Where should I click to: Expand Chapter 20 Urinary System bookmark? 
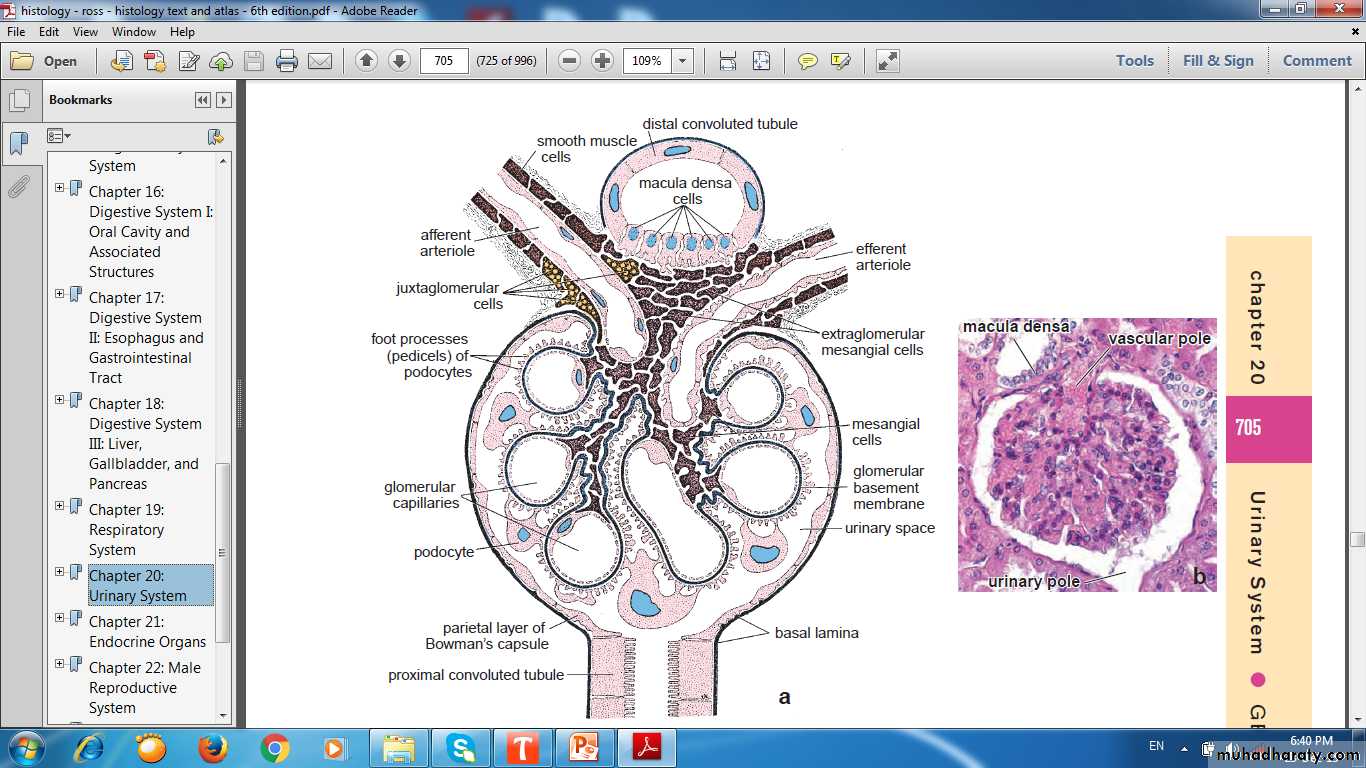tap(60, 572)
